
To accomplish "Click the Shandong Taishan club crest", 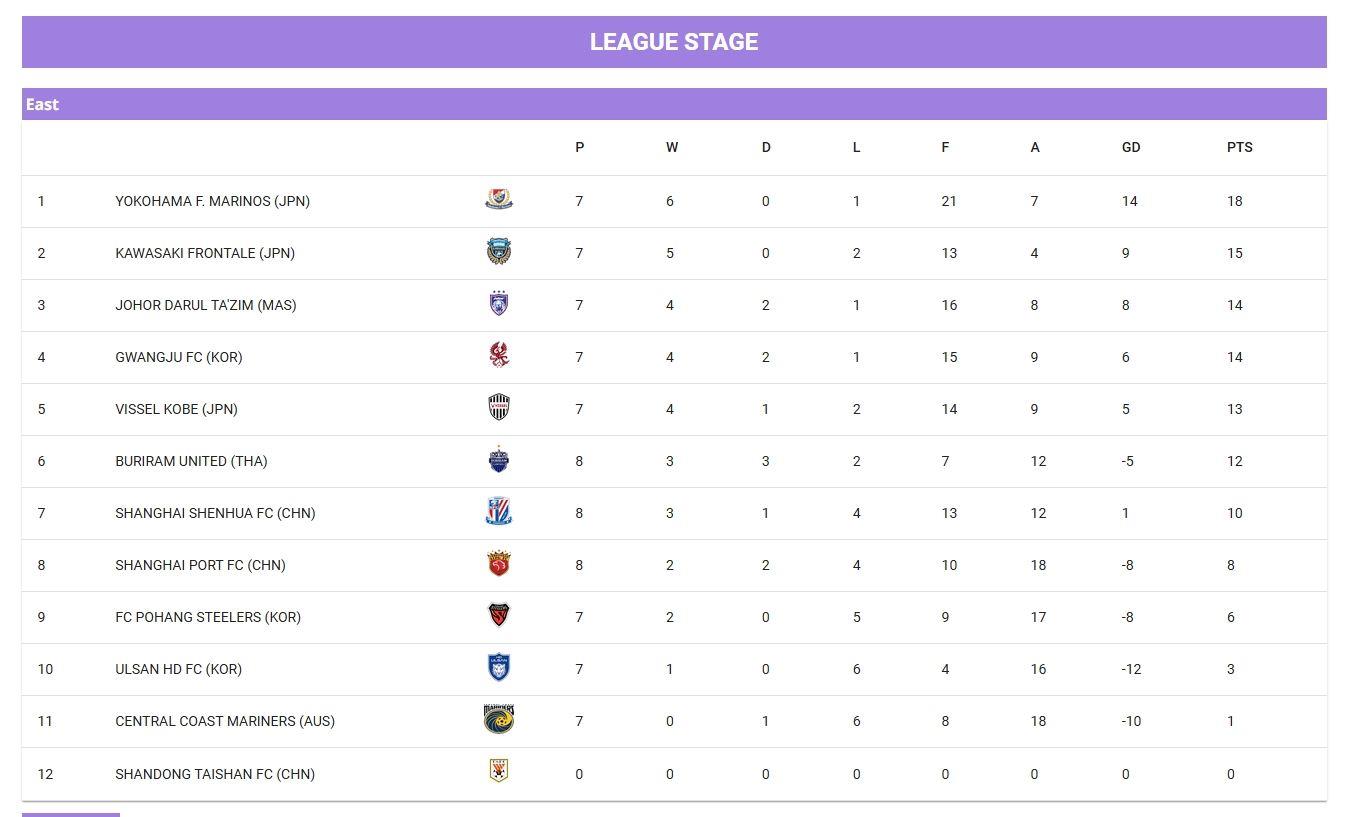I will coord(499,771).
